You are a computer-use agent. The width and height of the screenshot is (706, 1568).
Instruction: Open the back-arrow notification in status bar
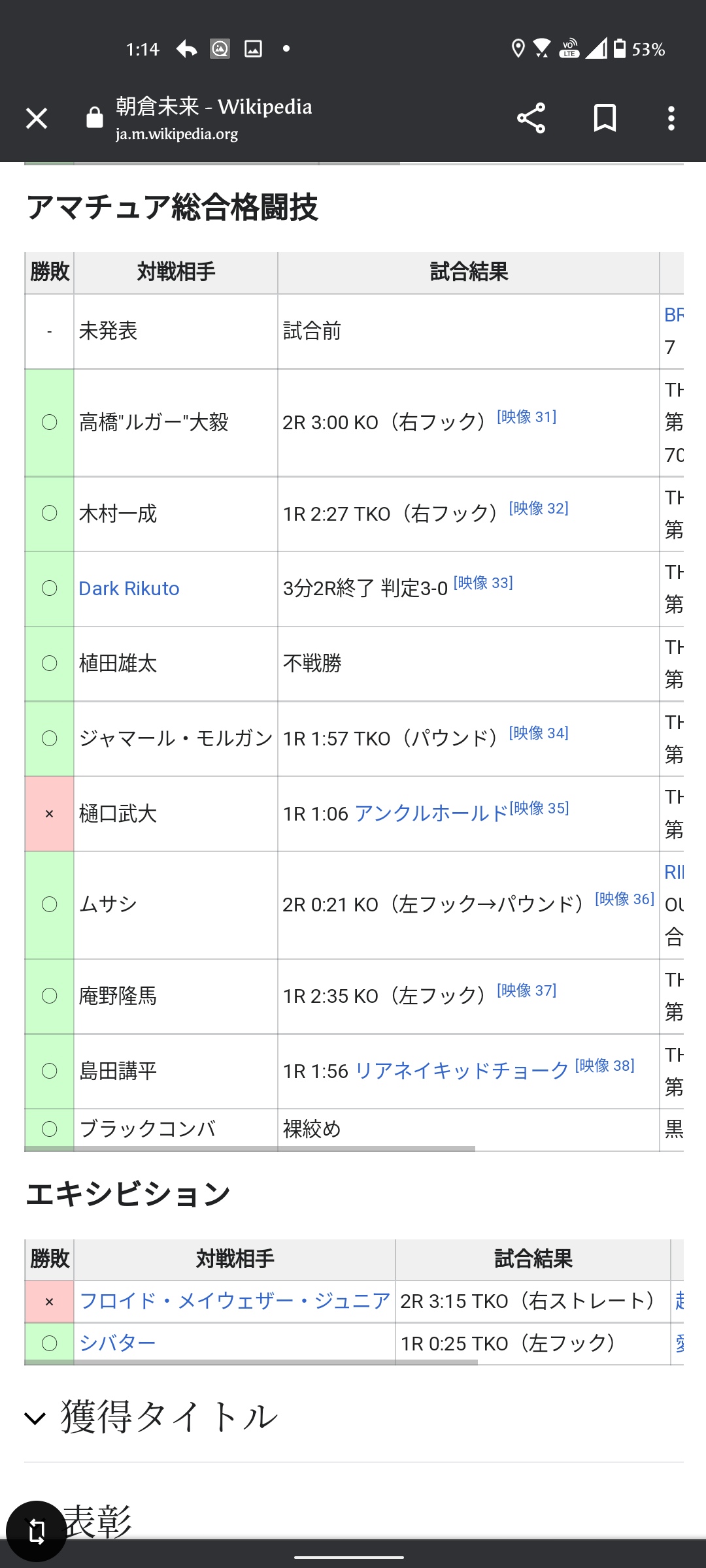pyautogui.click(x=186, y=49)
